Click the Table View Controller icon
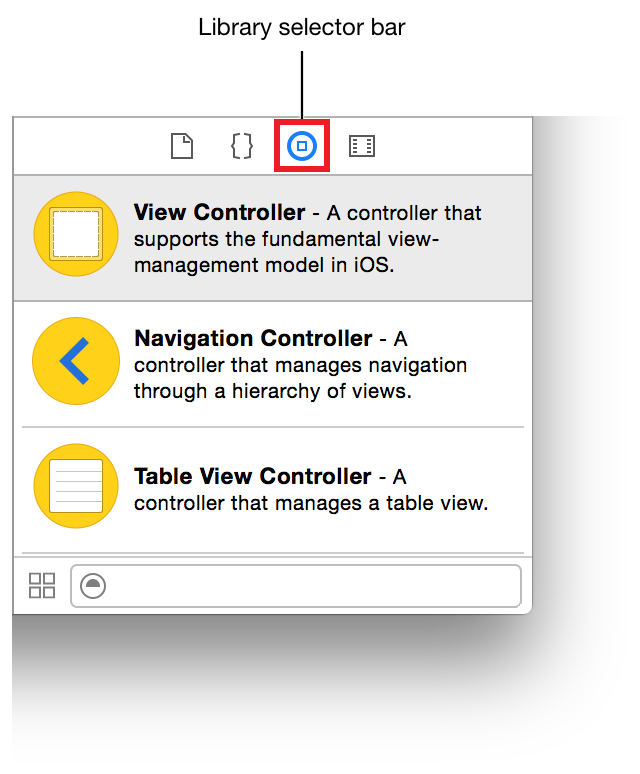This screenshot has width=640, height=774. click(76, 486)
